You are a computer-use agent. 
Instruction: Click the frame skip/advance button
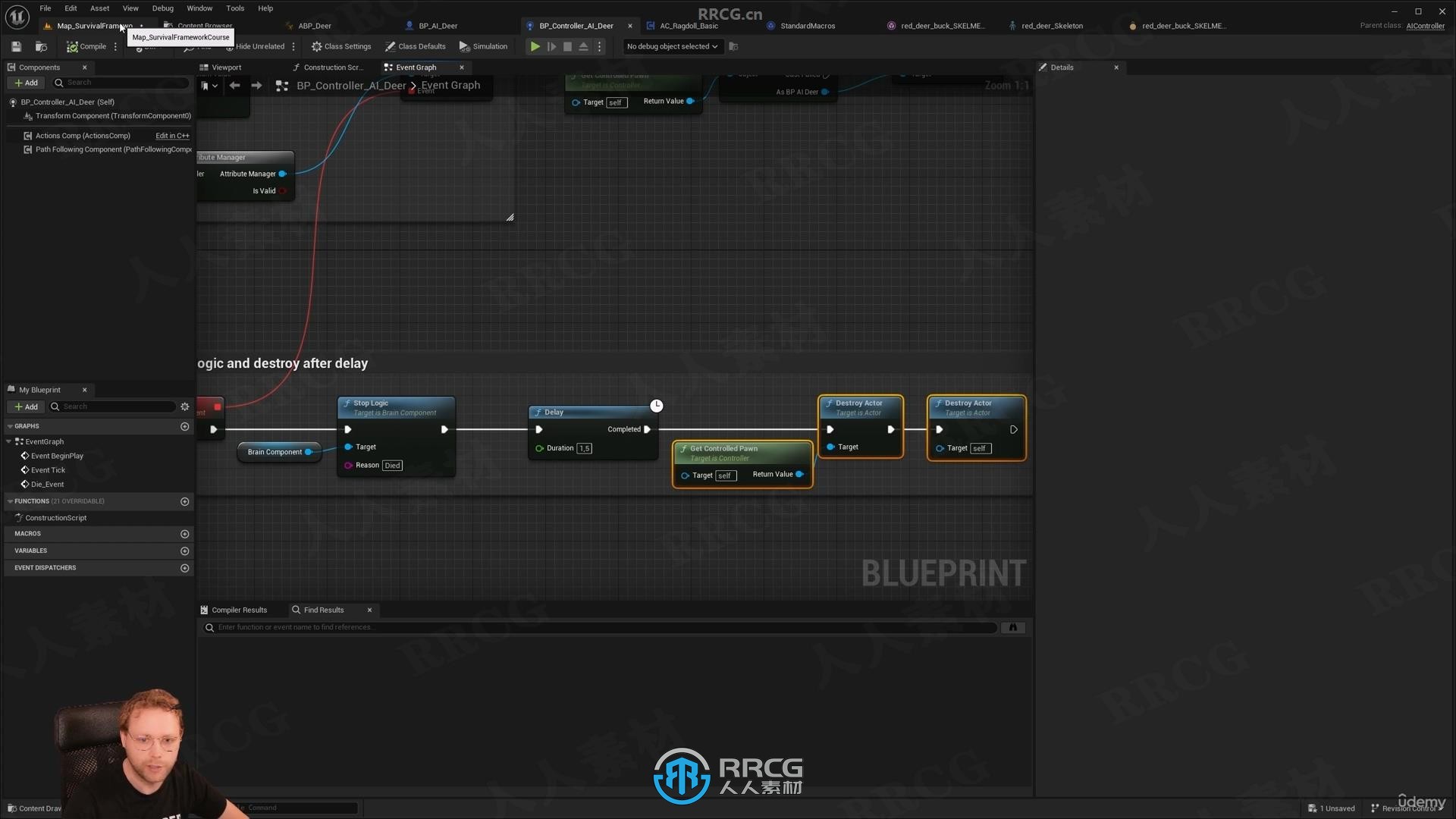coord(551,46)
